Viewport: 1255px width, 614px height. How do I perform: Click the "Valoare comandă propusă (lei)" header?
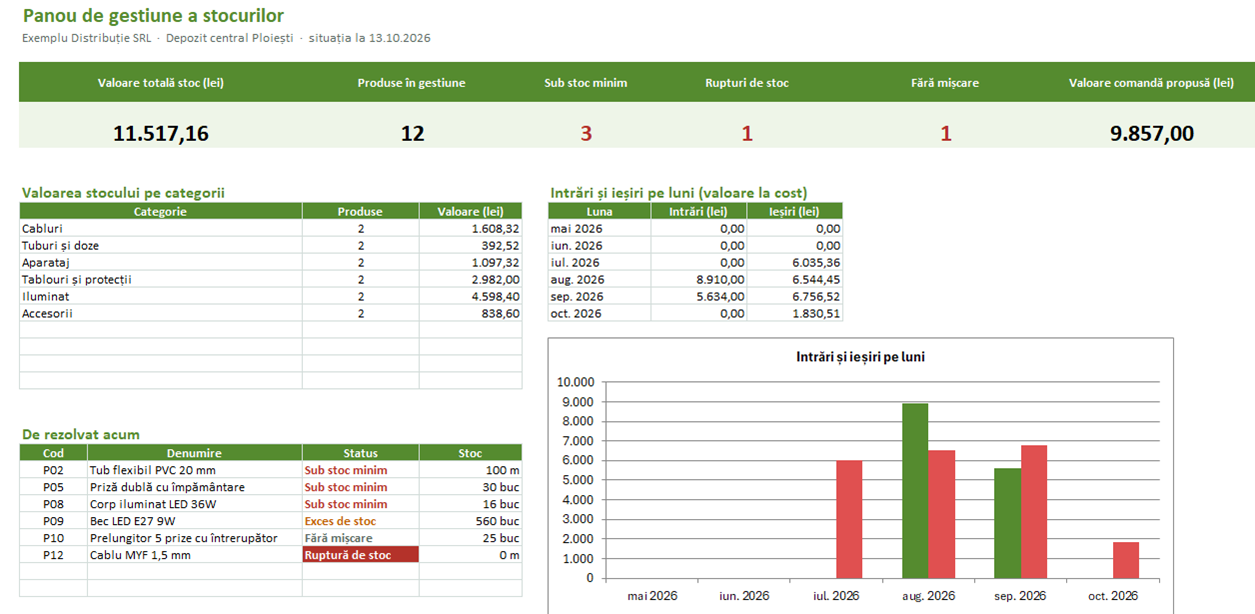tap(1151, 83)
